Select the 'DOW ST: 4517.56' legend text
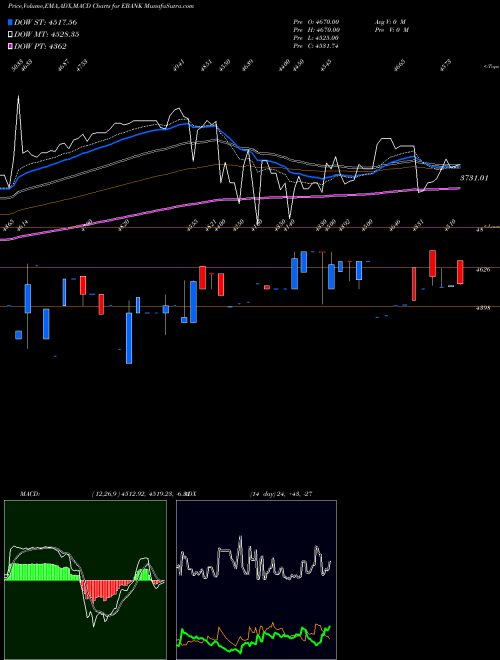500x660 pixels. pyautogui.click(x=45, y=22)
